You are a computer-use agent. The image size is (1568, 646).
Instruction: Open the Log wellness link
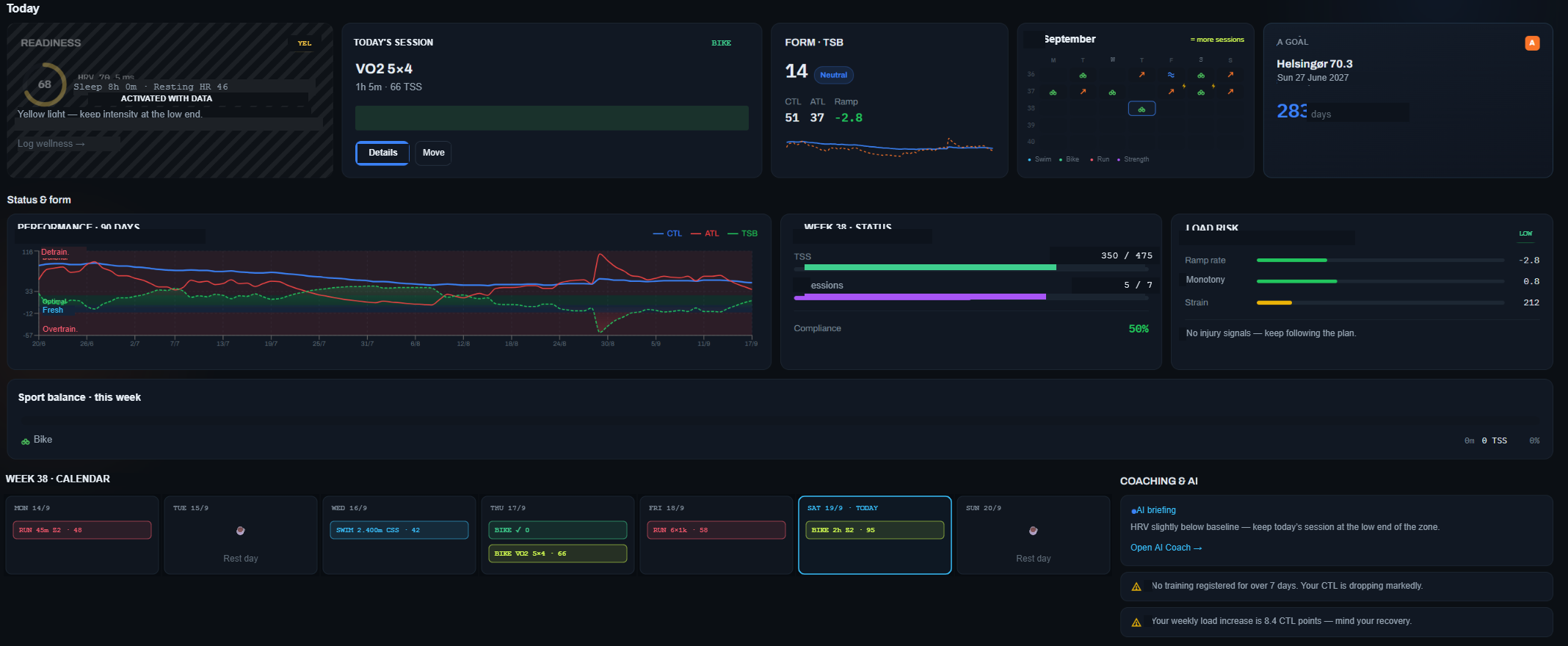(51, 144)
